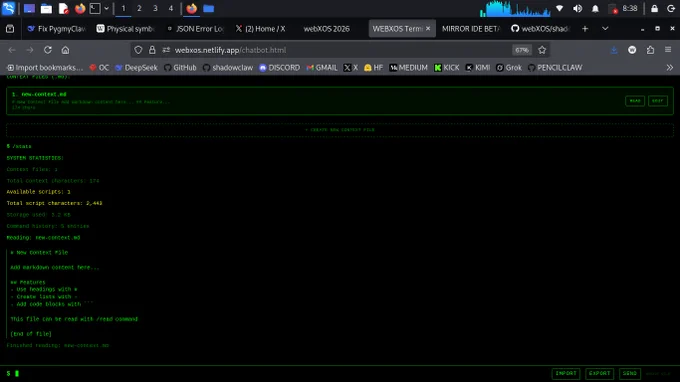Open the HF bookmark
The height and width of the screenshot is (382, 680).
pos(373,68)
